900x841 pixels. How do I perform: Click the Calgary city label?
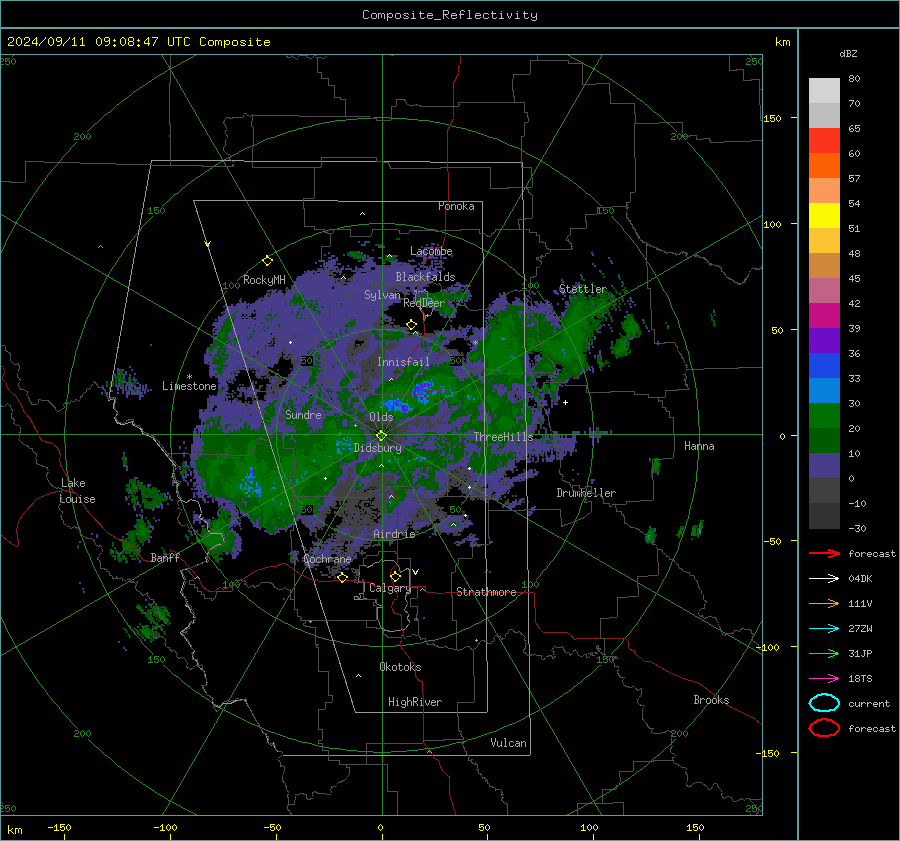click(x=390, y=588)
